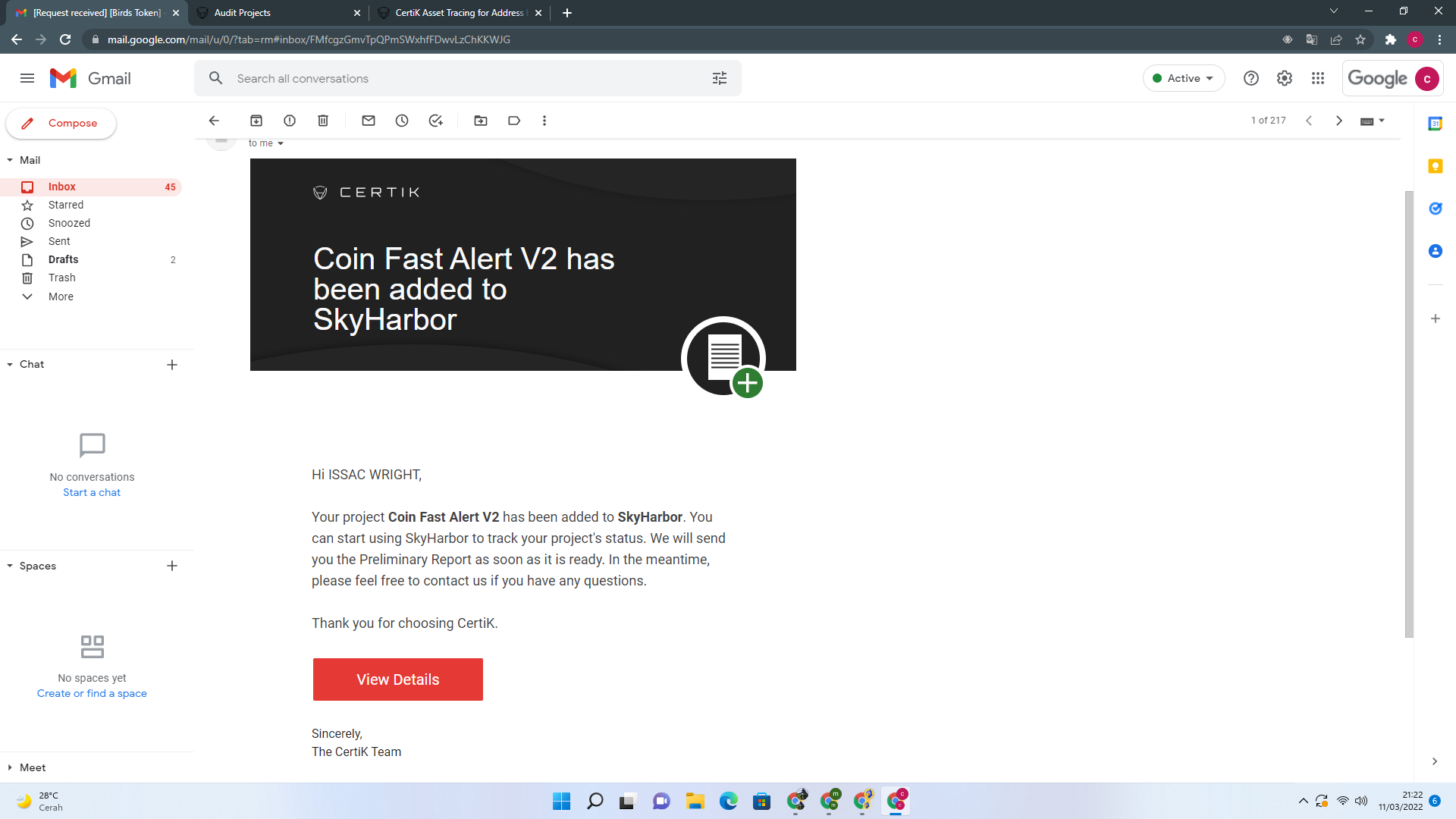Image resolution: width=1456 pixels, height=819 pixels.
Task: Open the Google Keep side panel
Action: (x=1436, y=166)
